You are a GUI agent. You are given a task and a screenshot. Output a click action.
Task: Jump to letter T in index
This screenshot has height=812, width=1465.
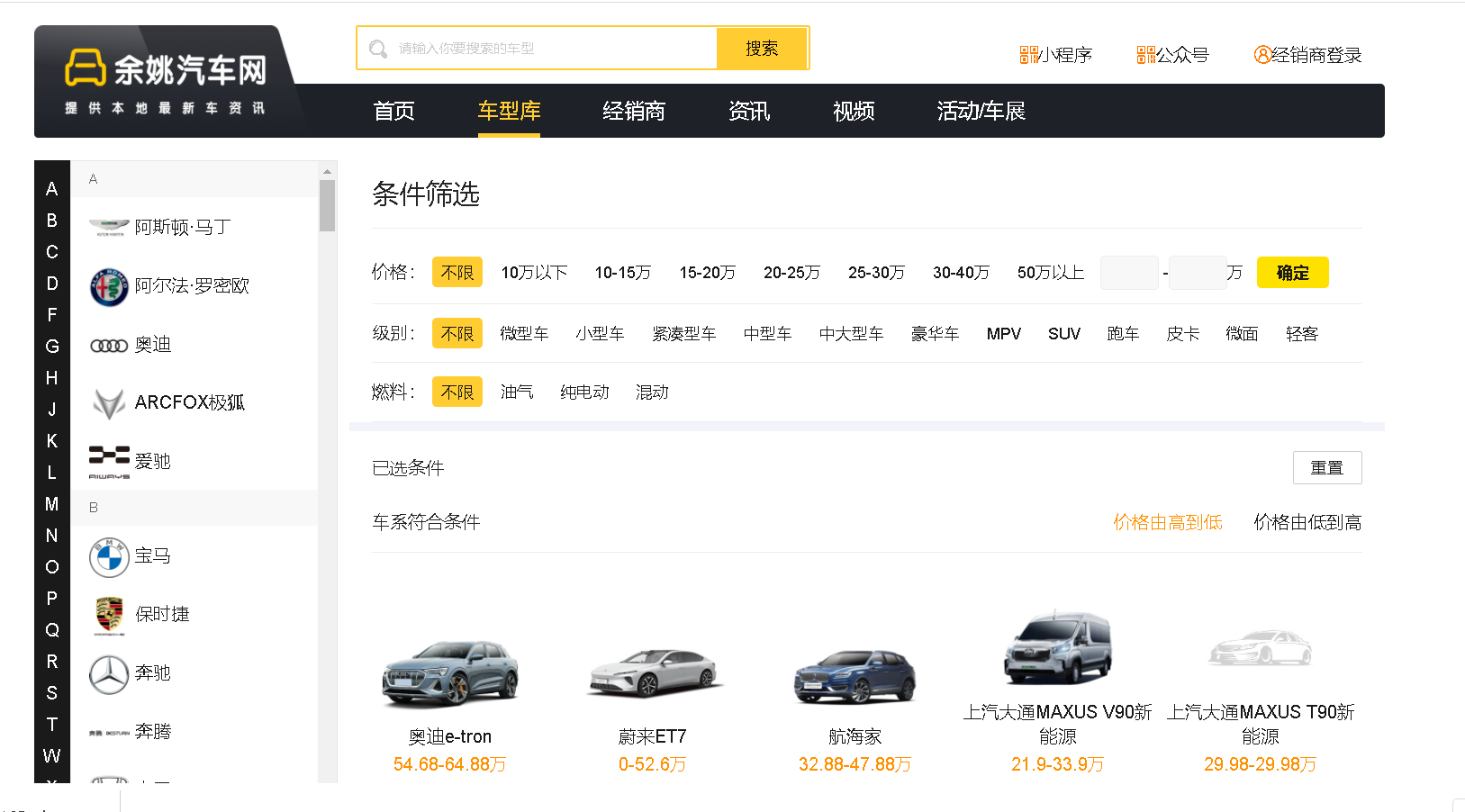[x=52, y=724]
